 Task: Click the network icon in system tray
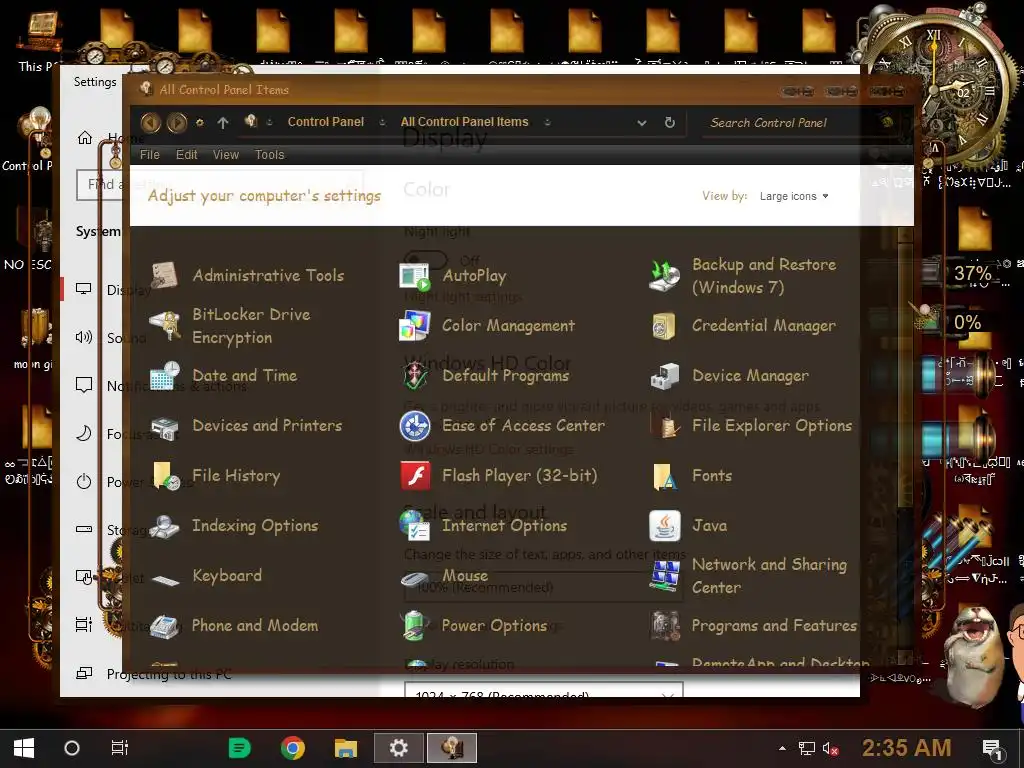click(x=807, y=748)
